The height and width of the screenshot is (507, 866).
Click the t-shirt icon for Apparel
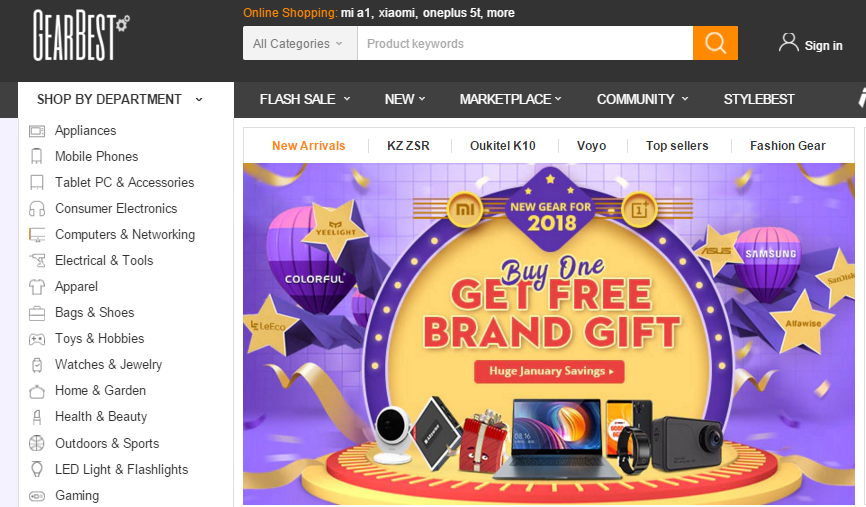point(36,287)
